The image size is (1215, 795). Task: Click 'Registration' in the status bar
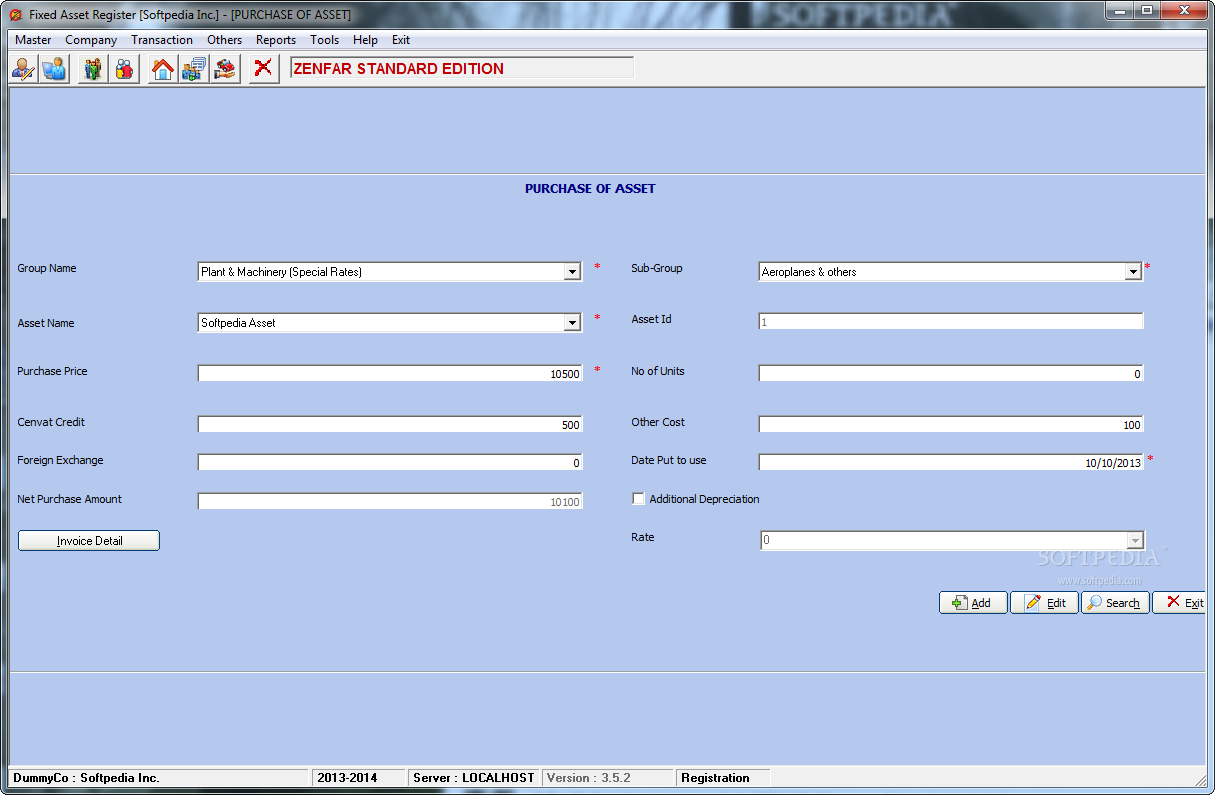715,778
